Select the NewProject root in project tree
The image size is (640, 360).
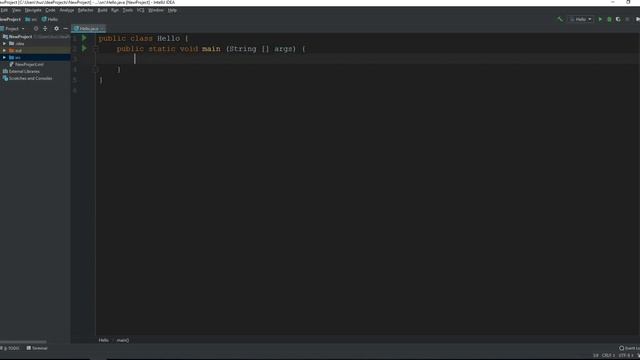pyautogui.click(x=20, y=37)
